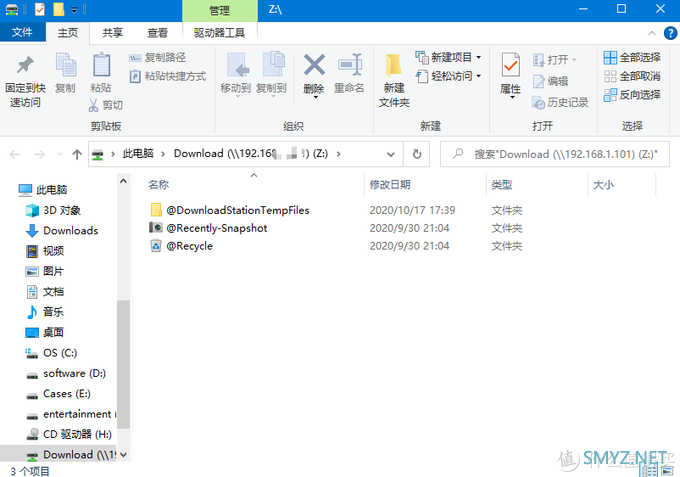Click the Up one level arrow
This screenshot has width=680, height=477.
click(x=77, y=154)
